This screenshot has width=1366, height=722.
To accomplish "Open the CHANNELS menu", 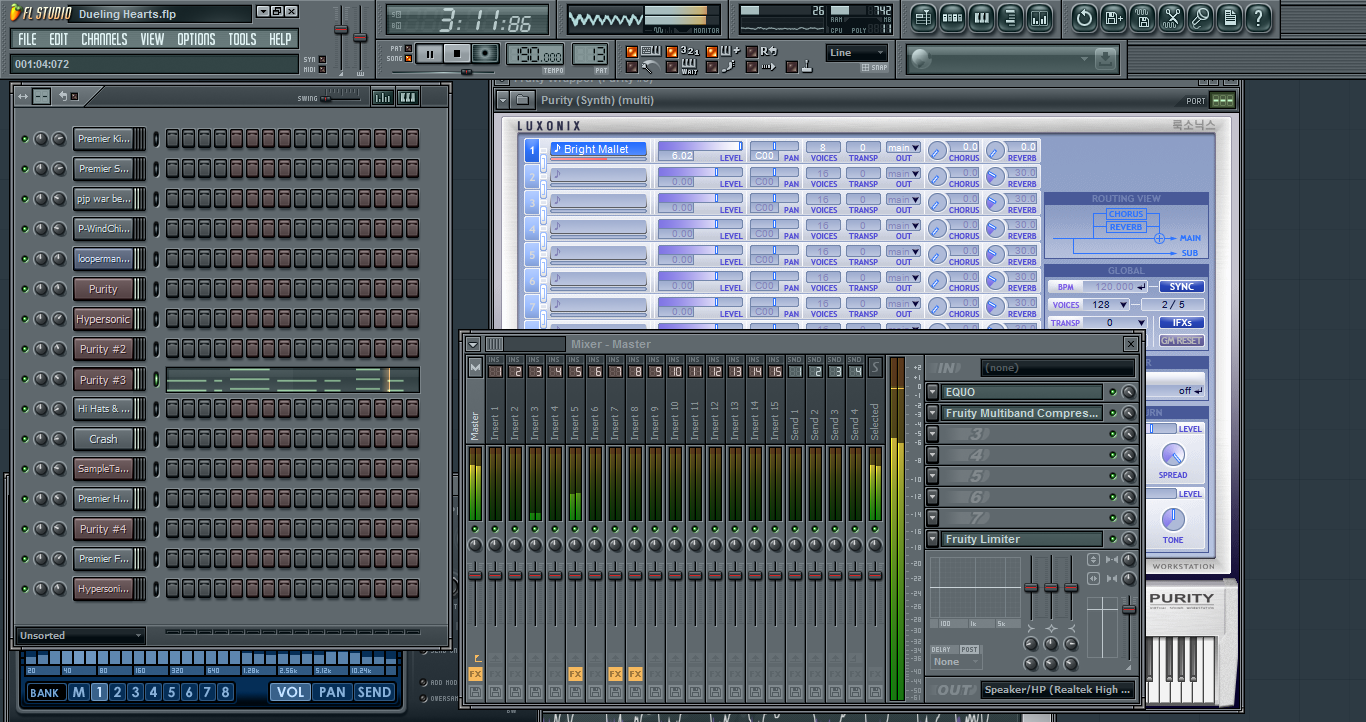I will [104, 39].
